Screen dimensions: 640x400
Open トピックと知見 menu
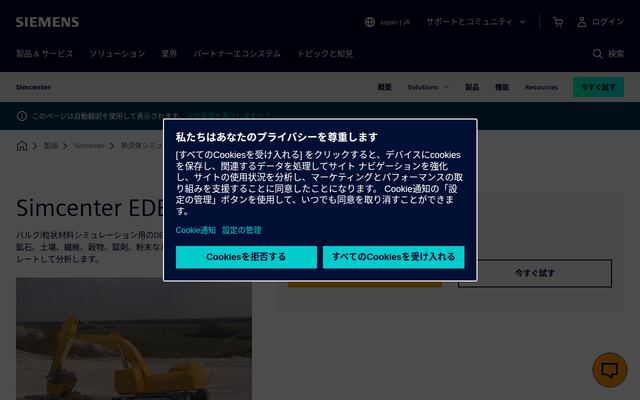[325, 54]
